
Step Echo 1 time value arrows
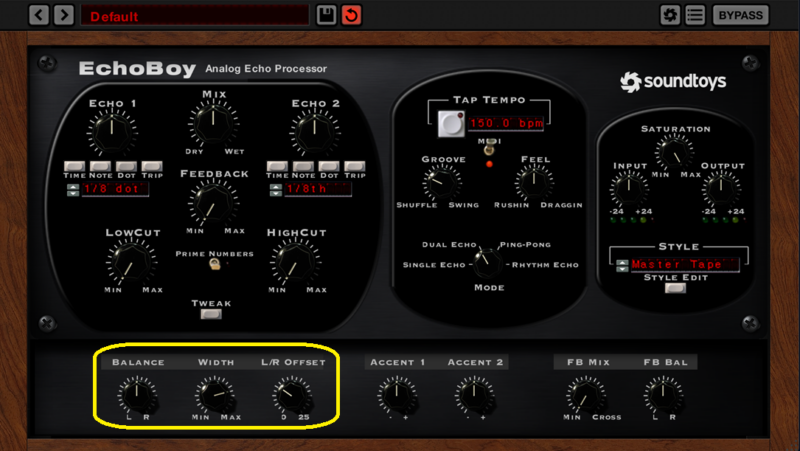point(73,190)
